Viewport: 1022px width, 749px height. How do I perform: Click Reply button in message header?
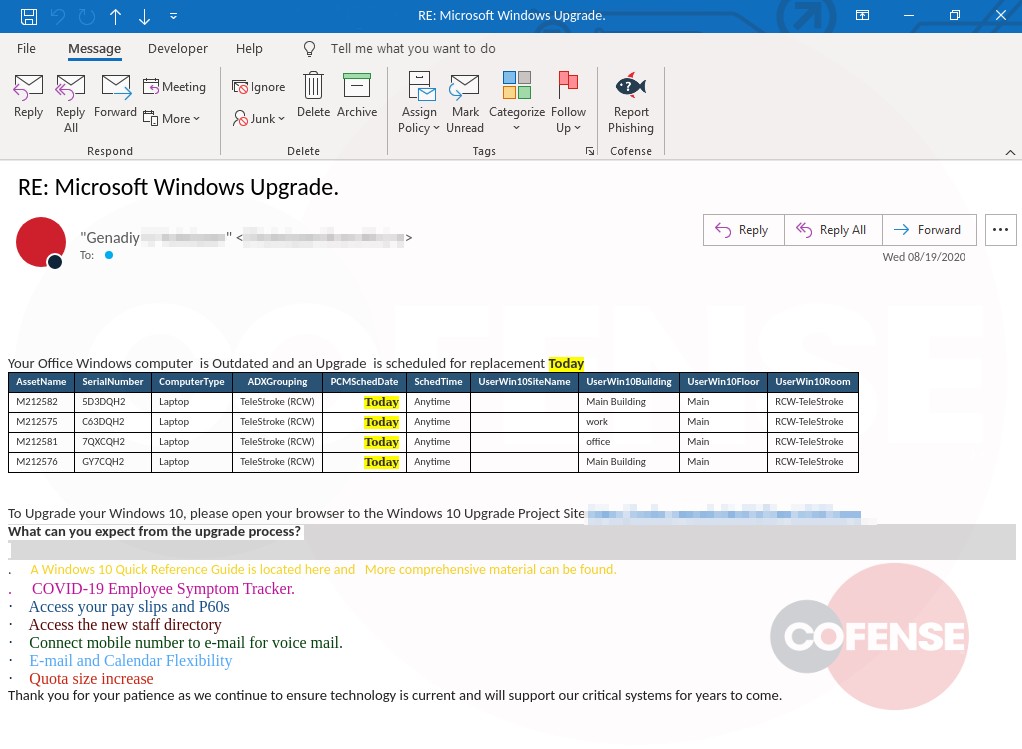pyautogui.click(x=744, y=230)
